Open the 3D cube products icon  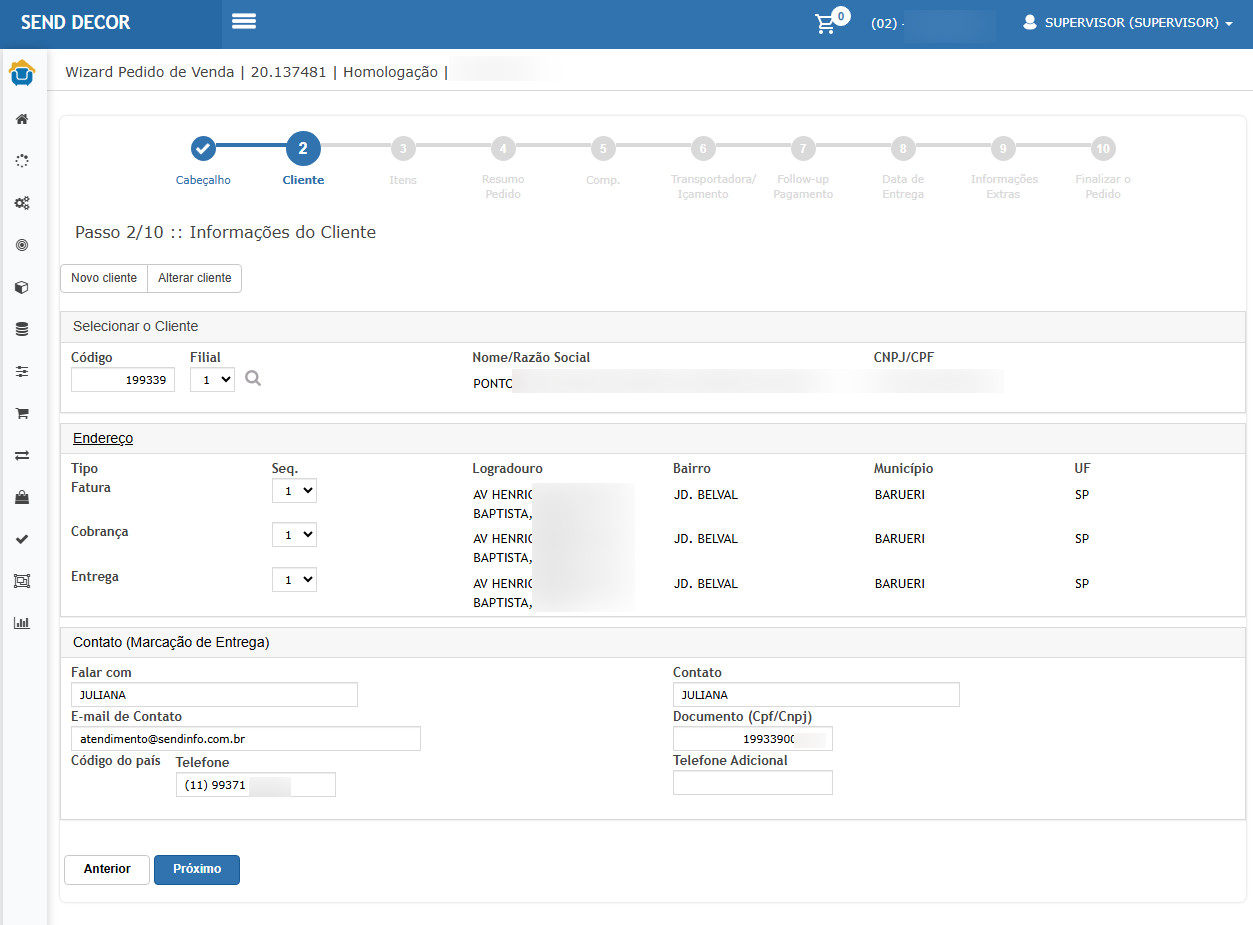[22, 287]
